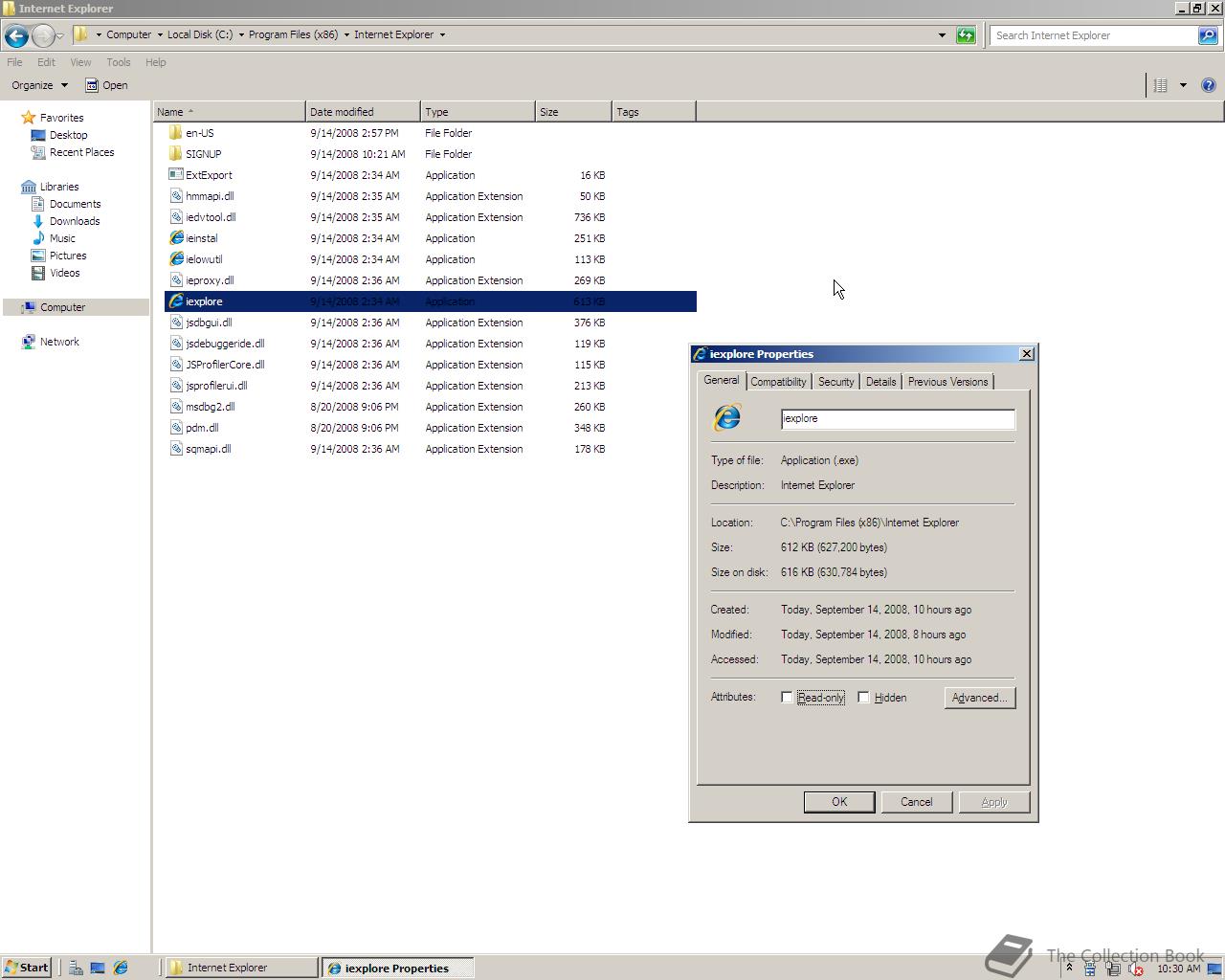The width and height of the screenshot is (1225, 980).
Task: Close the iexplore Properties dialog
Action: click(1027, 354)
